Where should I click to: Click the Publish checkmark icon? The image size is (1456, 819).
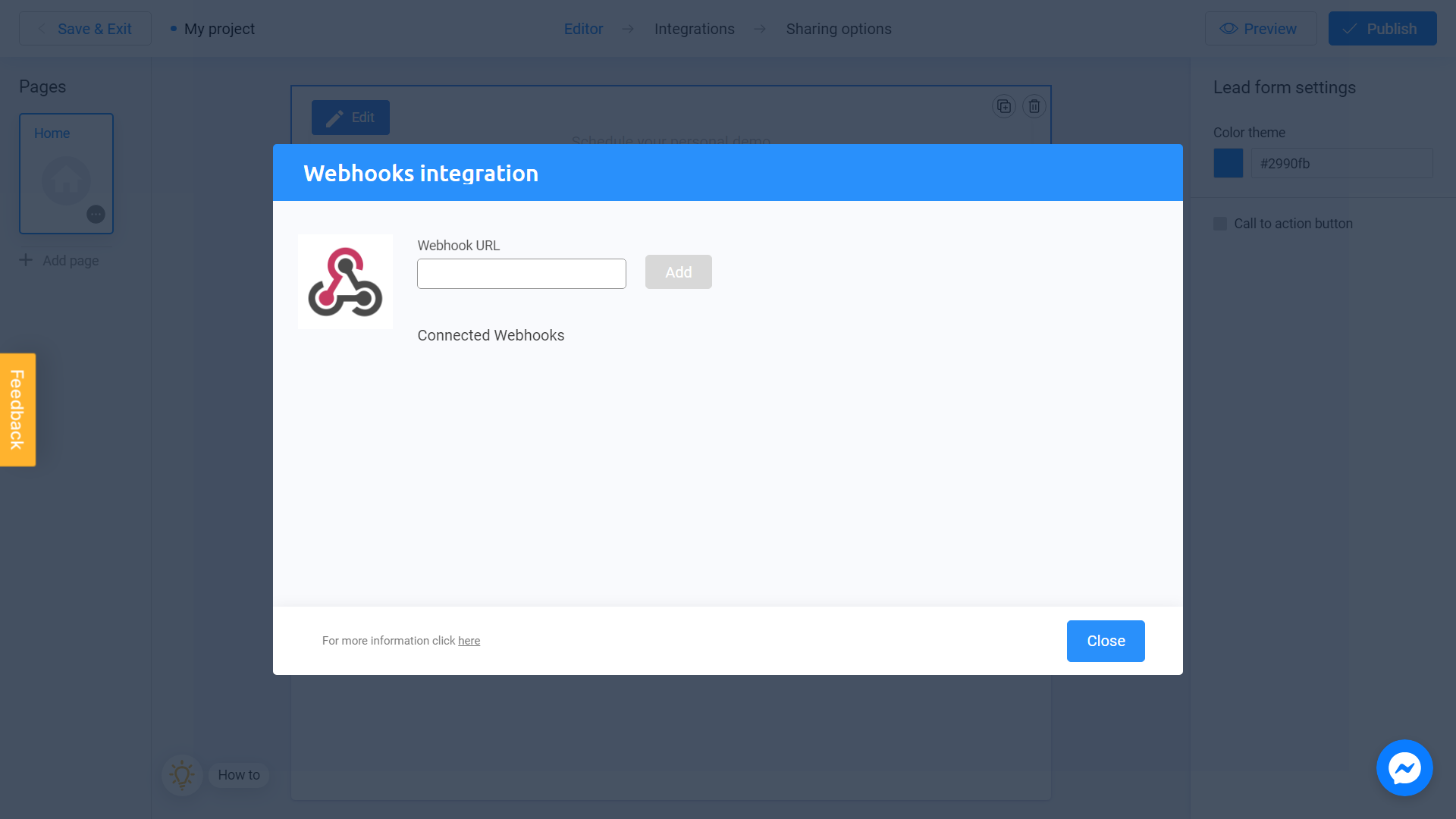point(1350,29)
